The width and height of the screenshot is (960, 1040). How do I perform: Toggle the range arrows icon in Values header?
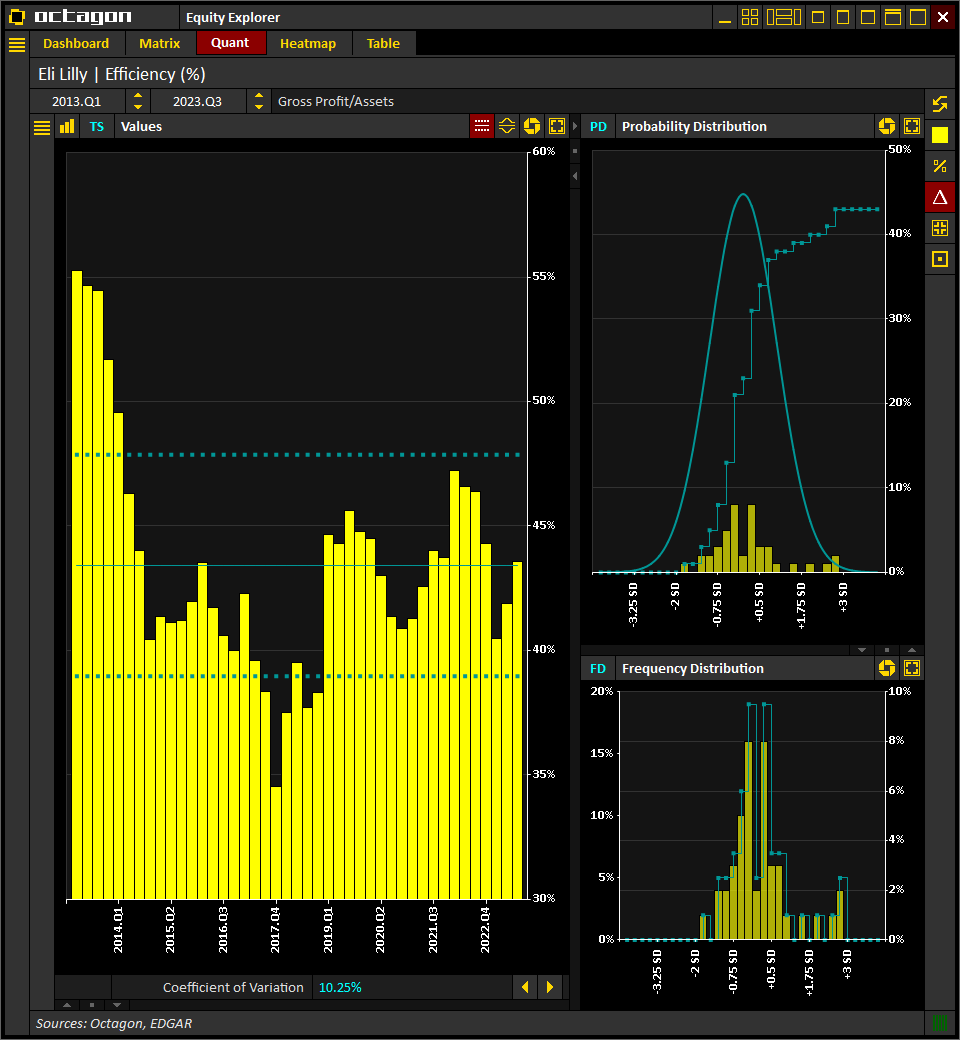click(x=507, y=126)
